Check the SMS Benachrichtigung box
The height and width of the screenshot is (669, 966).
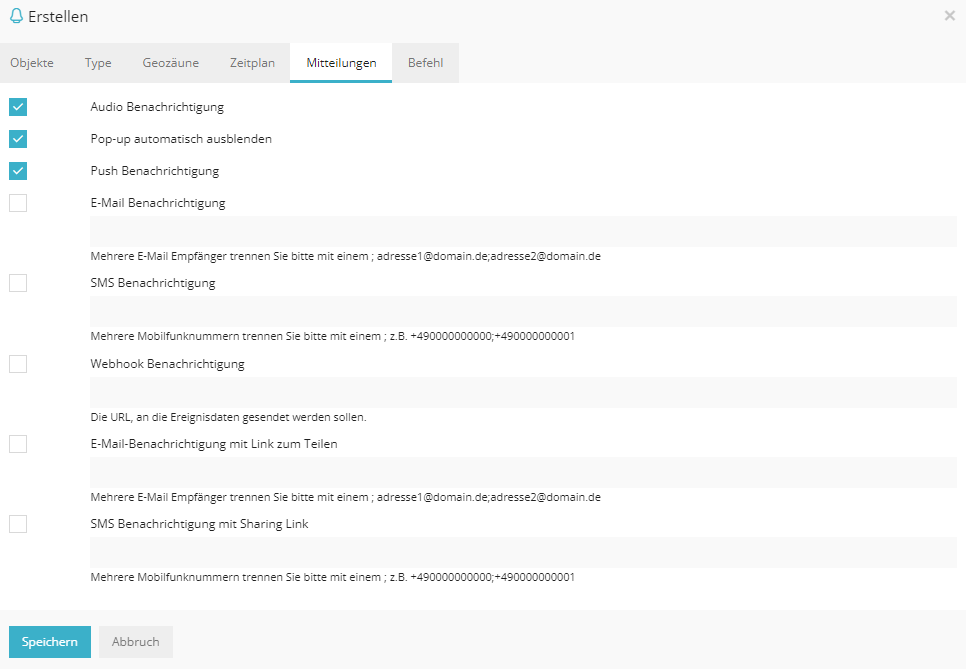coord(18,283)
